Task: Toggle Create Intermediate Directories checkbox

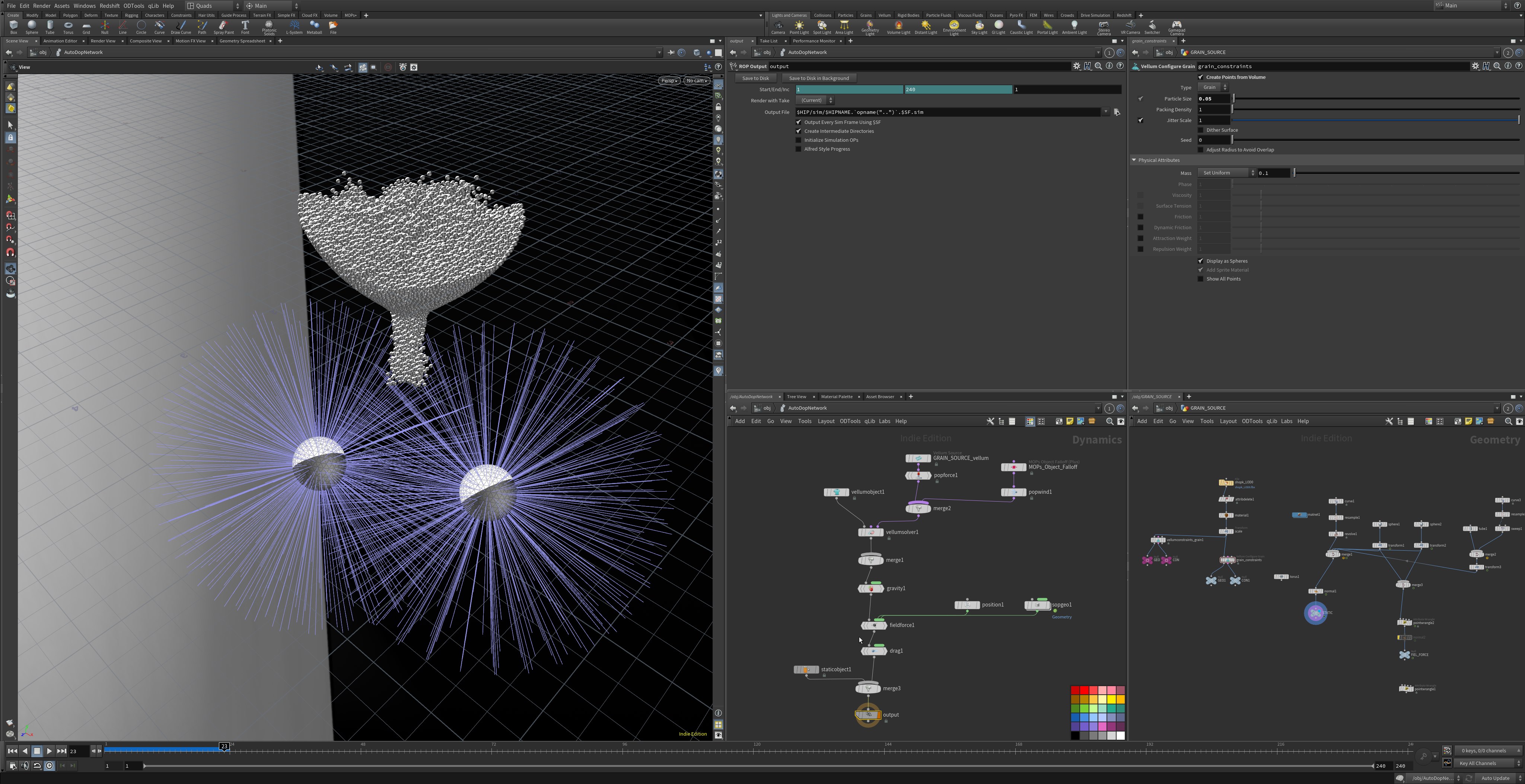Action: coord(798,131)
